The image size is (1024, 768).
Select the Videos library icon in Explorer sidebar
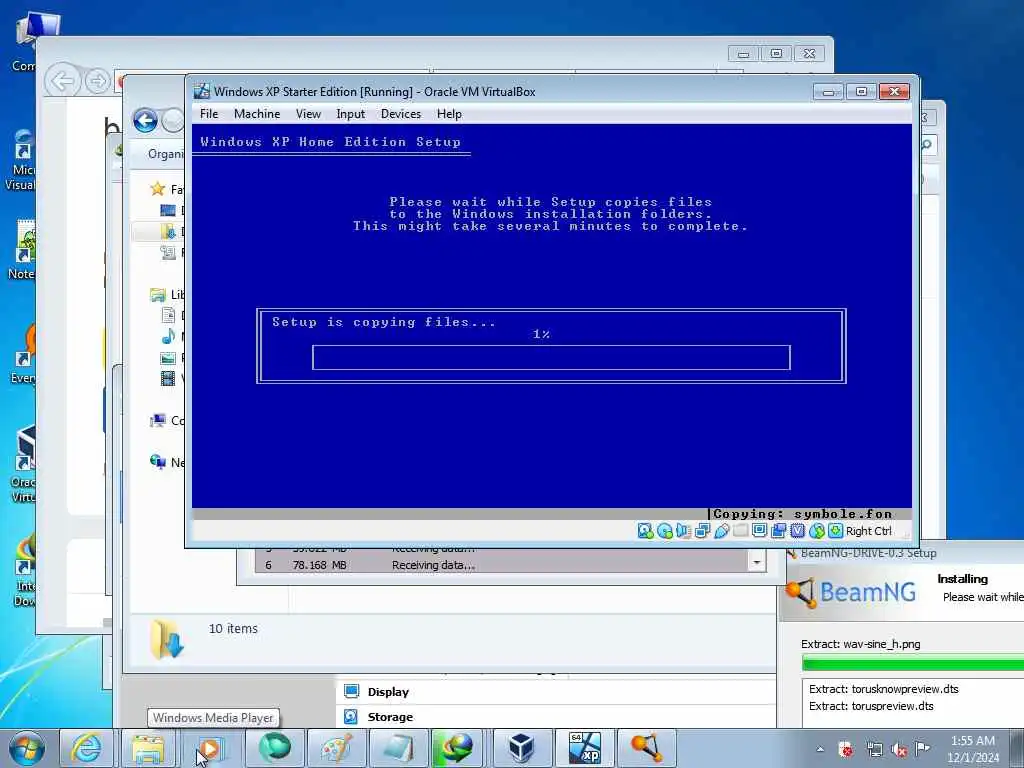point(168,378)
